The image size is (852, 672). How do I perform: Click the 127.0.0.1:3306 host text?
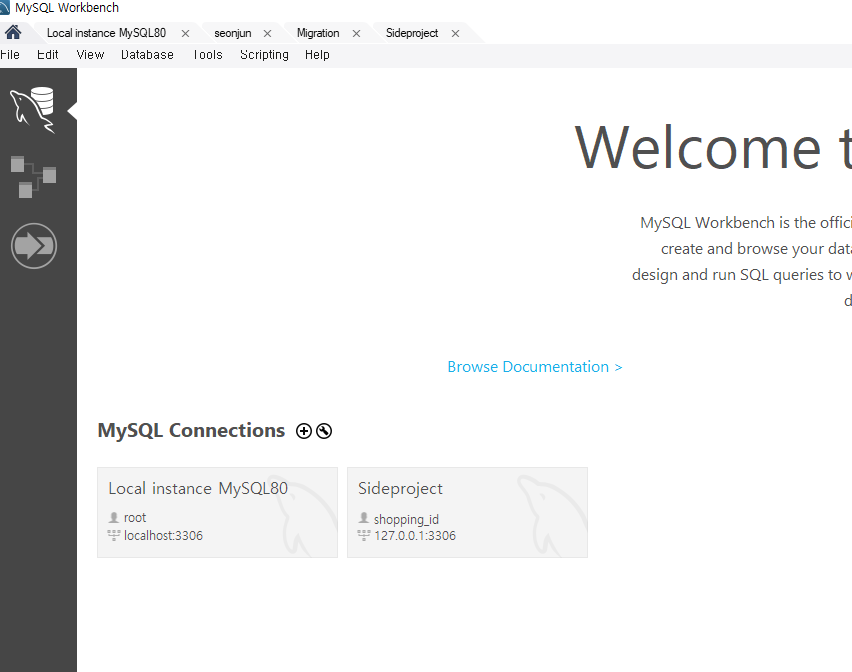click(415, 536)
